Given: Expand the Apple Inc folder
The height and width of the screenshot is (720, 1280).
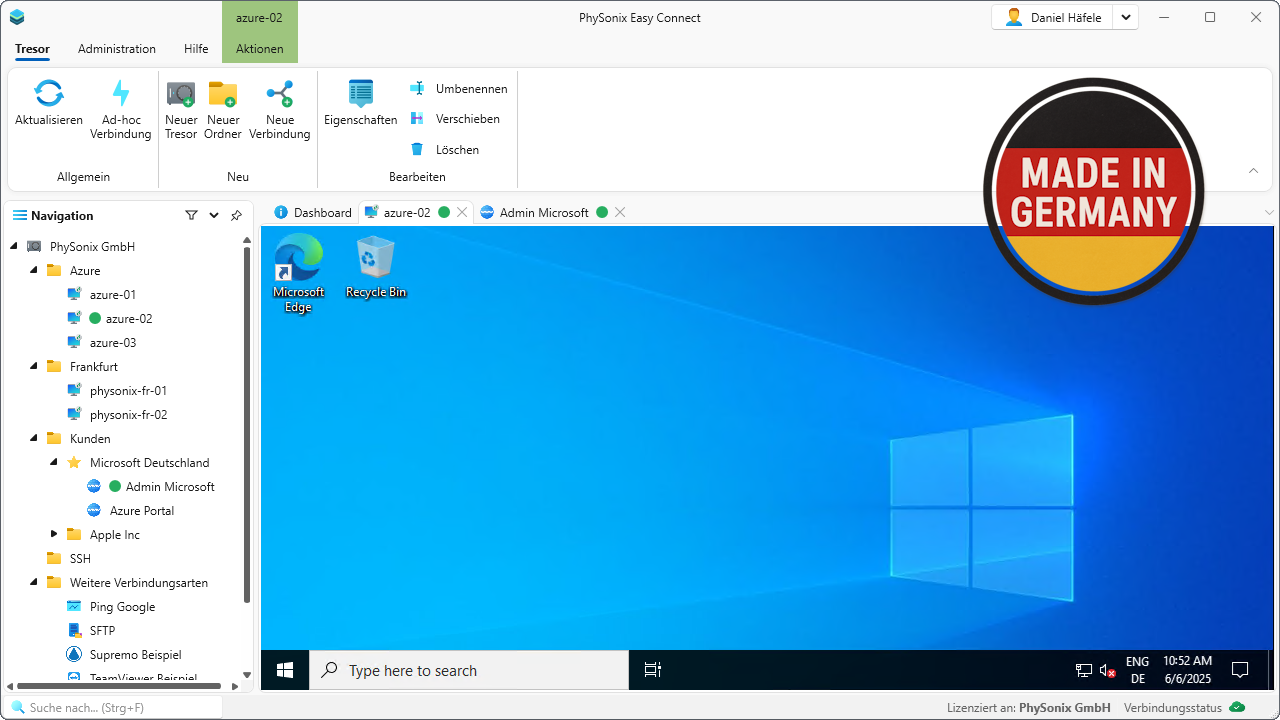Looking at the screenshot, I should (x=54, y=534).
